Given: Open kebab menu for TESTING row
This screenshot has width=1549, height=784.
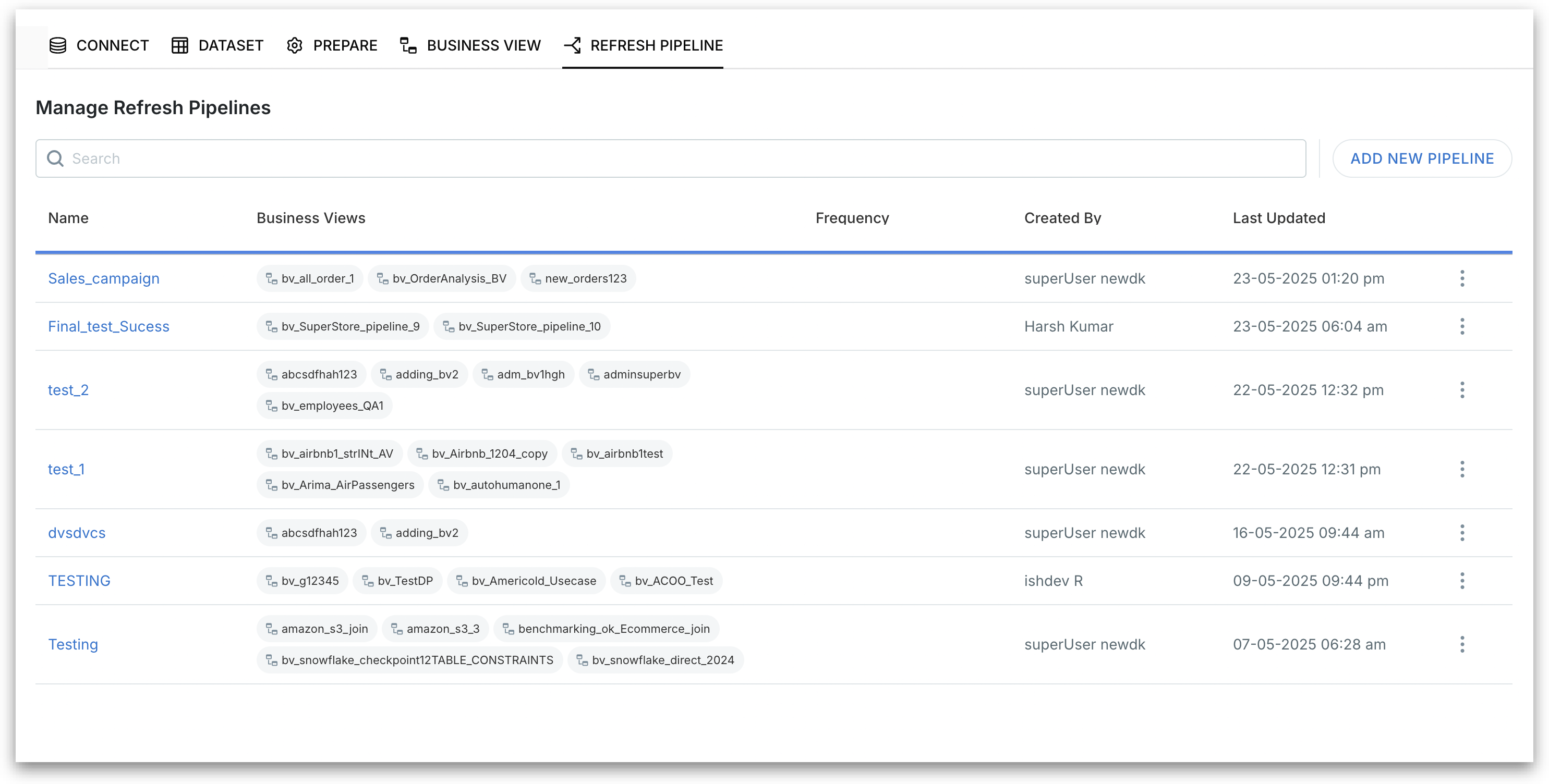Looking at the screenshot, I should click(1462, 581).
